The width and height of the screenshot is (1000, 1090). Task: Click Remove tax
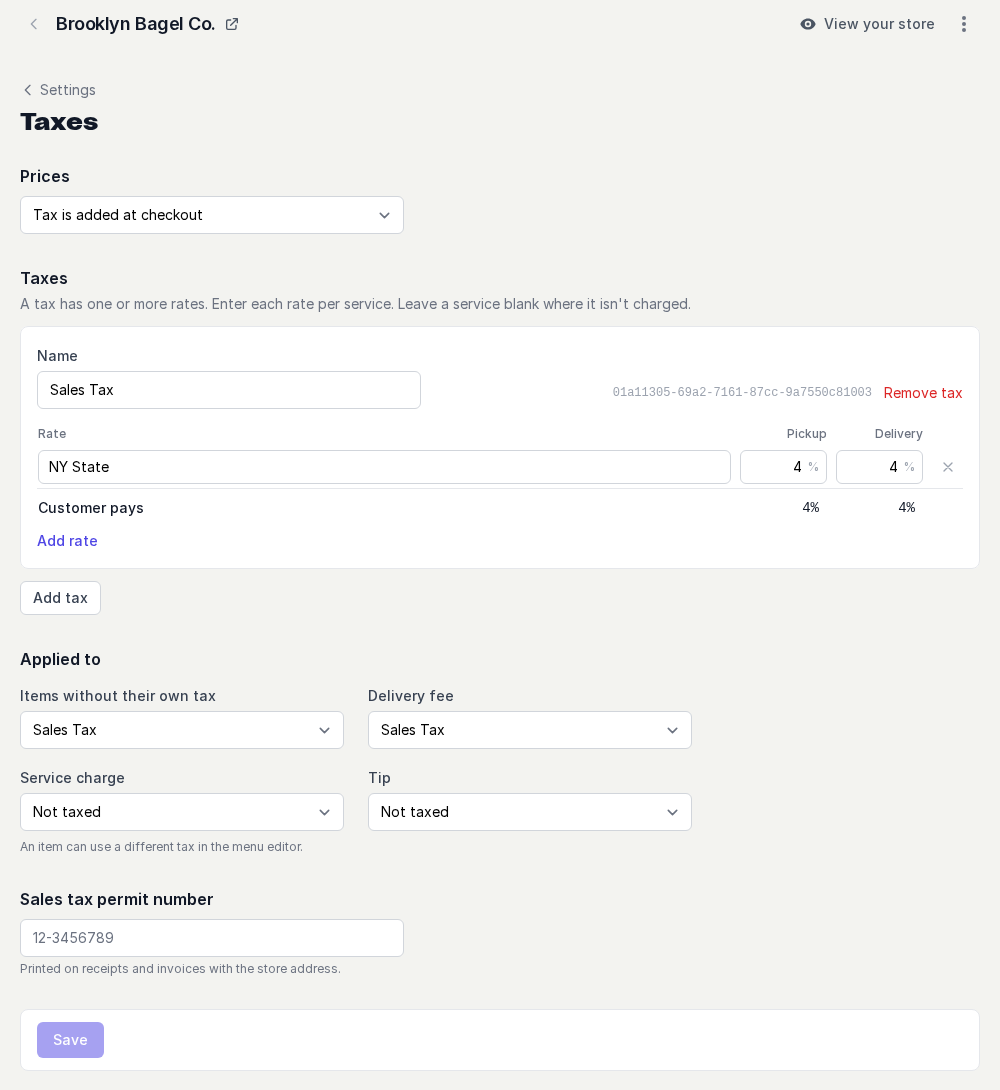(x=923, y=393)
